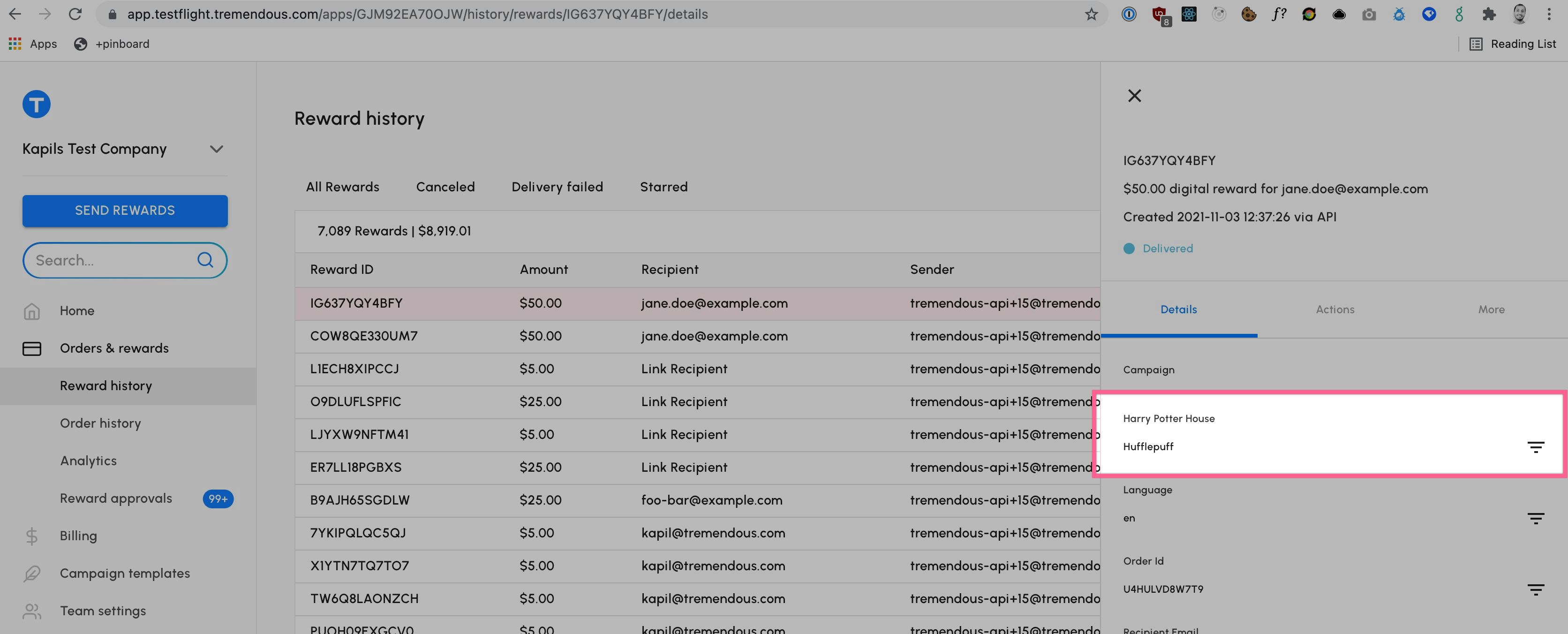Bookmark page with the star icon
The image size is (1568, 634).
[1091, 14]
